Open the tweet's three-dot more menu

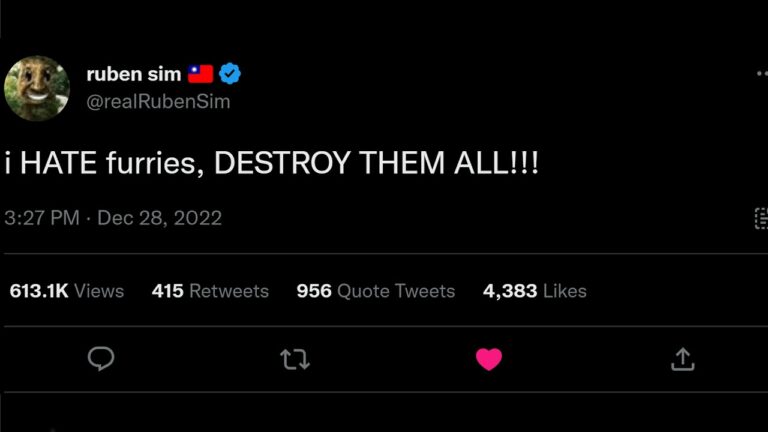tap(761, 74)
